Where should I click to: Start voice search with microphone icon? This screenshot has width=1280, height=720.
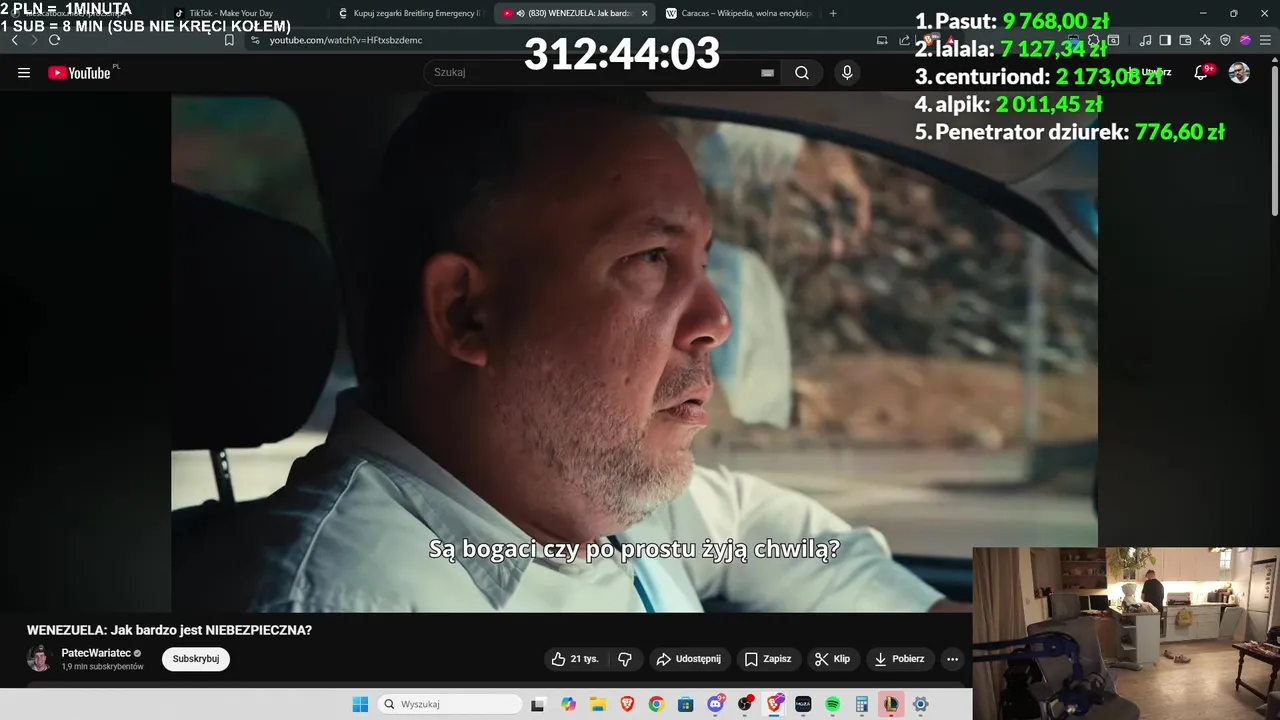(x=847, y=72)
